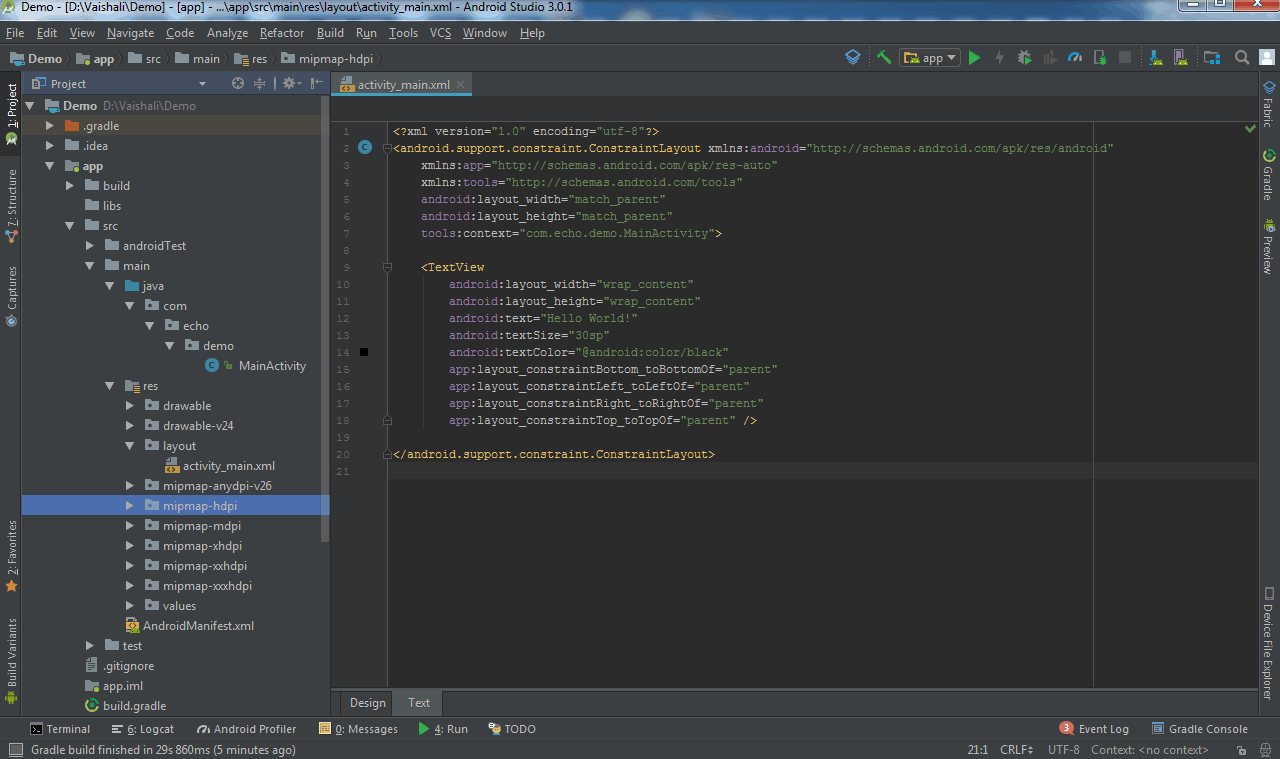Select build.gradle file in tree
This screenshot has height=759, width=1280.
[x=133, y=706]
